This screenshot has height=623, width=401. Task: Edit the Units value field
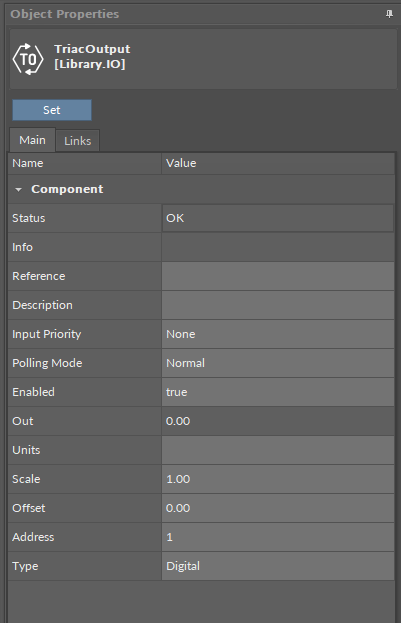pos(278,450)
